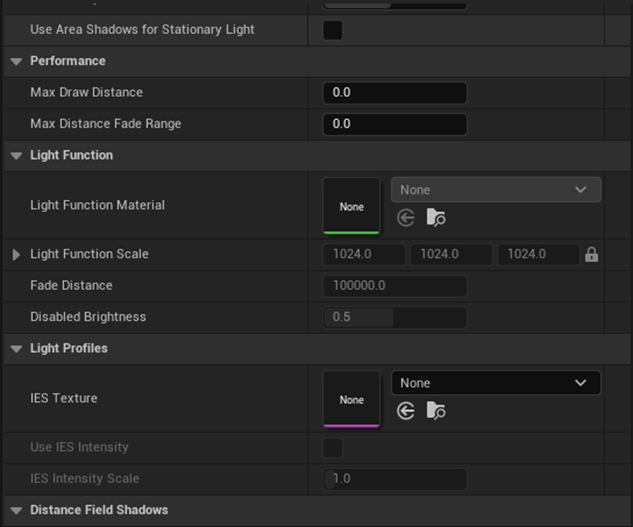Click the Light Function Material thumbnail

click(352, 206)
